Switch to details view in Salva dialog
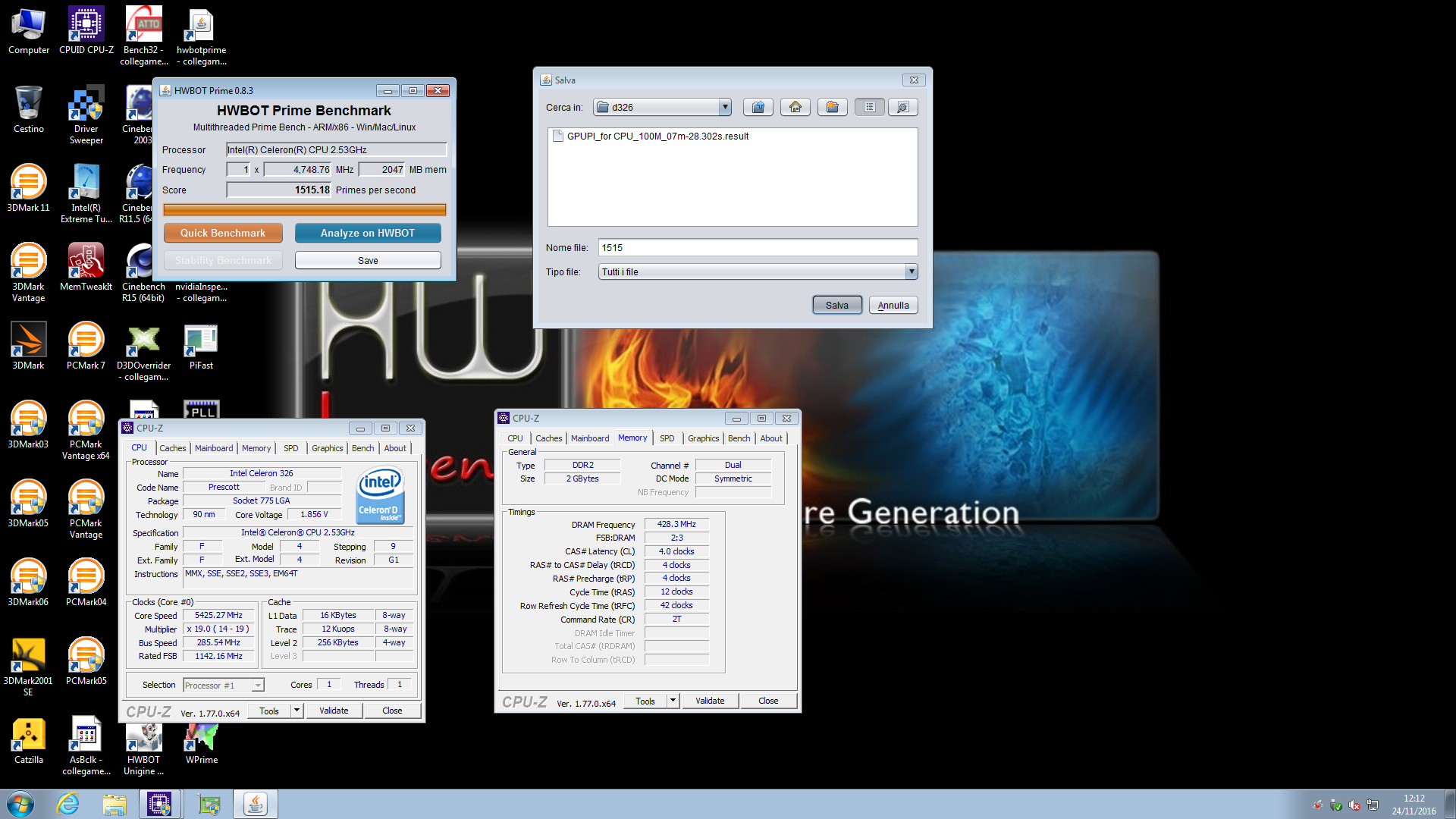The image size is (1456, 819). click(x=903, y=107)
